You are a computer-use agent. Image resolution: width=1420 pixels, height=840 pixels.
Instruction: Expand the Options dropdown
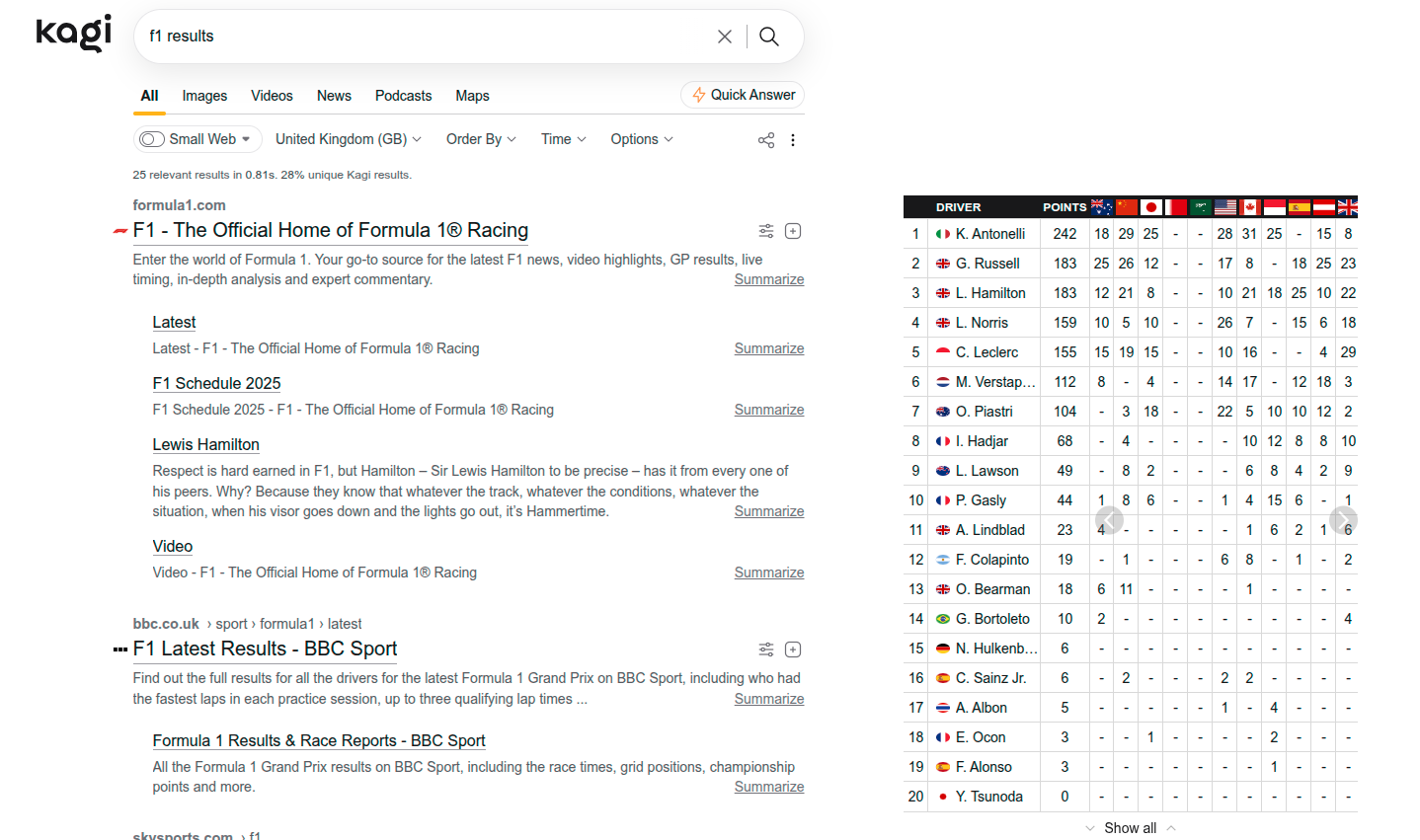[642, 139]
